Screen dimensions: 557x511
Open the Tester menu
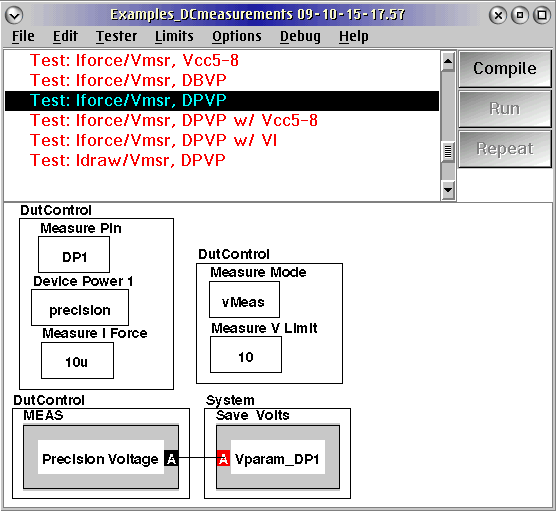(116, 36)
